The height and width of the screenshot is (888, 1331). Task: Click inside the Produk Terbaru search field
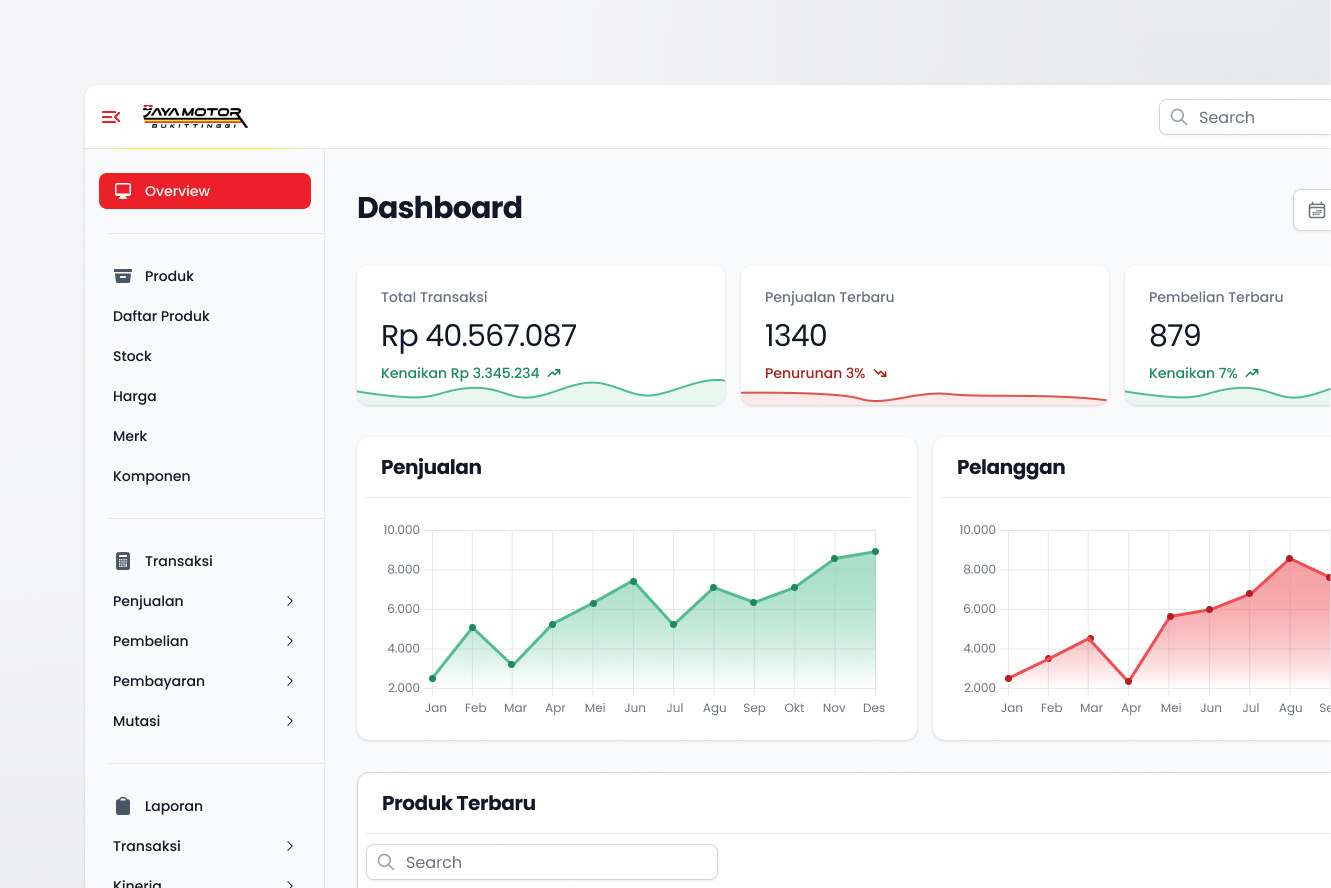(540, 862)
